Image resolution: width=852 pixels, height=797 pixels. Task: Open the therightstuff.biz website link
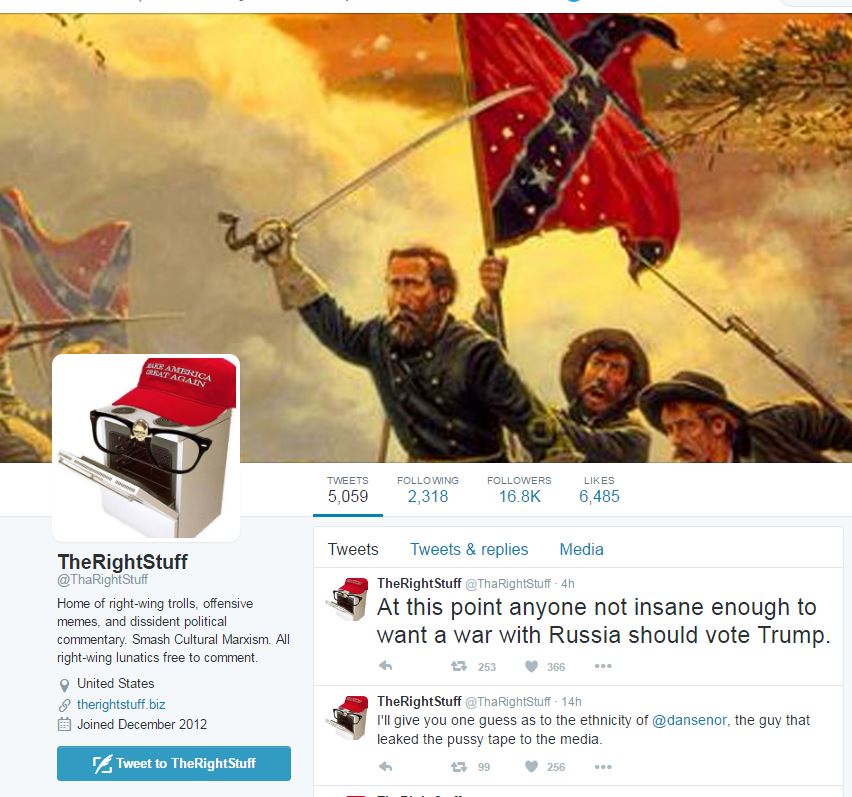click(x=121, y=704)
